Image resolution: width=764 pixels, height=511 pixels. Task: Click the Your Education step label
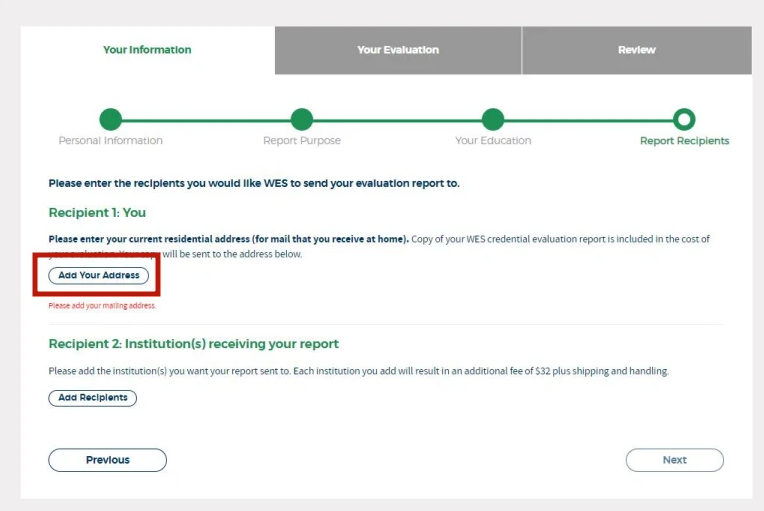point(493,140)
